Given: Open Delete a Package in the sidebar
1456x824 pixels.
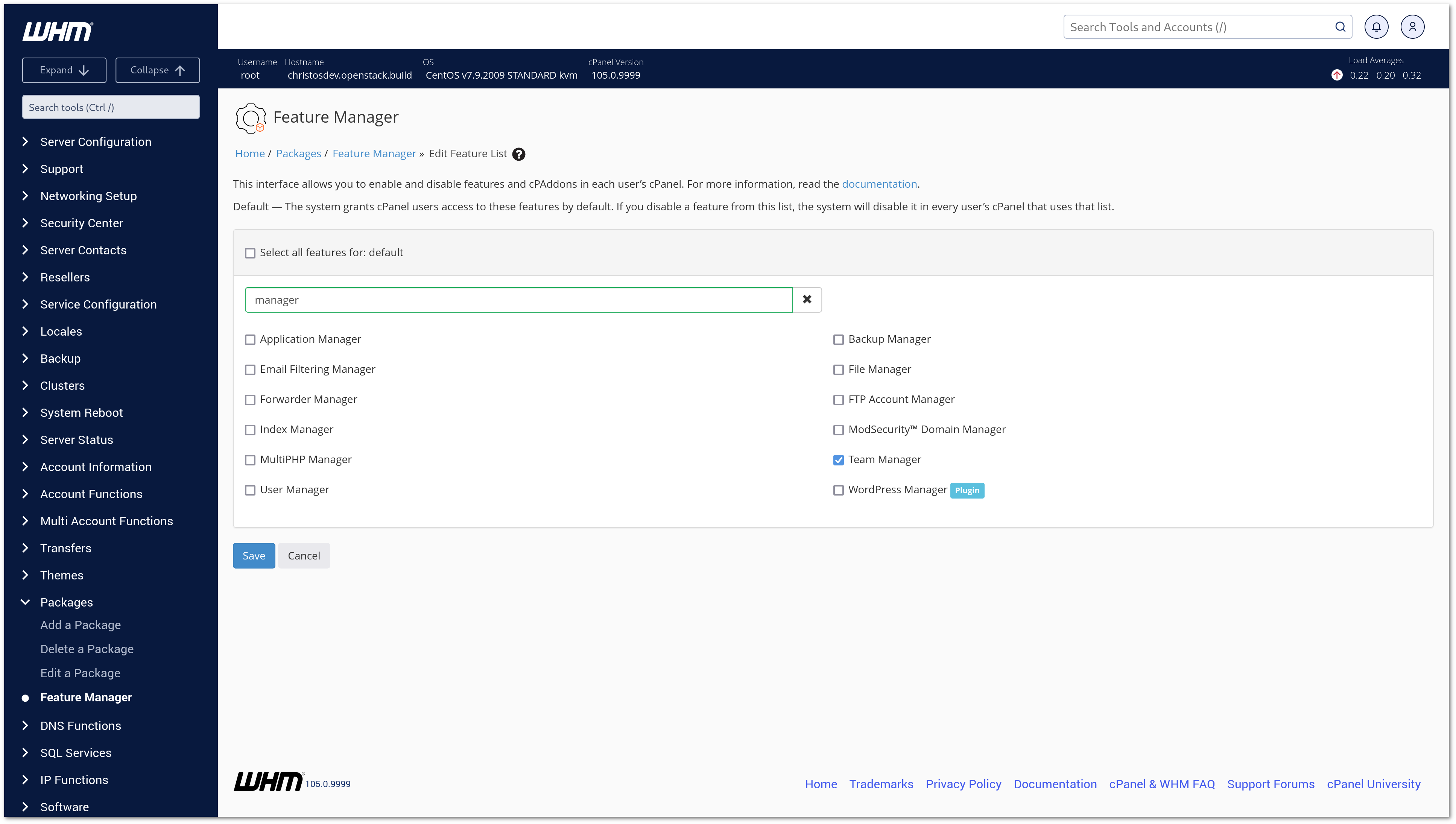Looking at the screenshot, I should tap(87, 649).
